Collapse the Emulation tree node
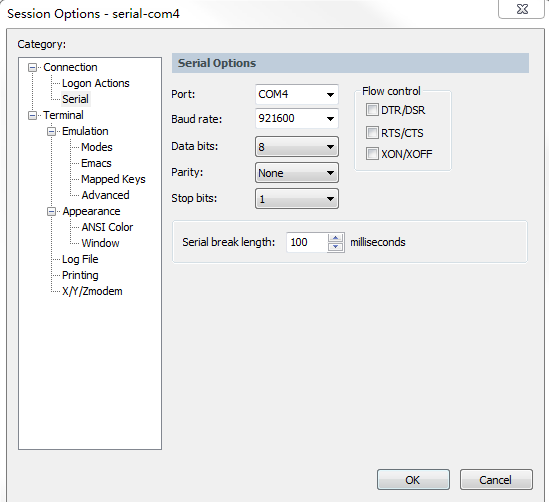The image size is (549, 502). (51, 131)
